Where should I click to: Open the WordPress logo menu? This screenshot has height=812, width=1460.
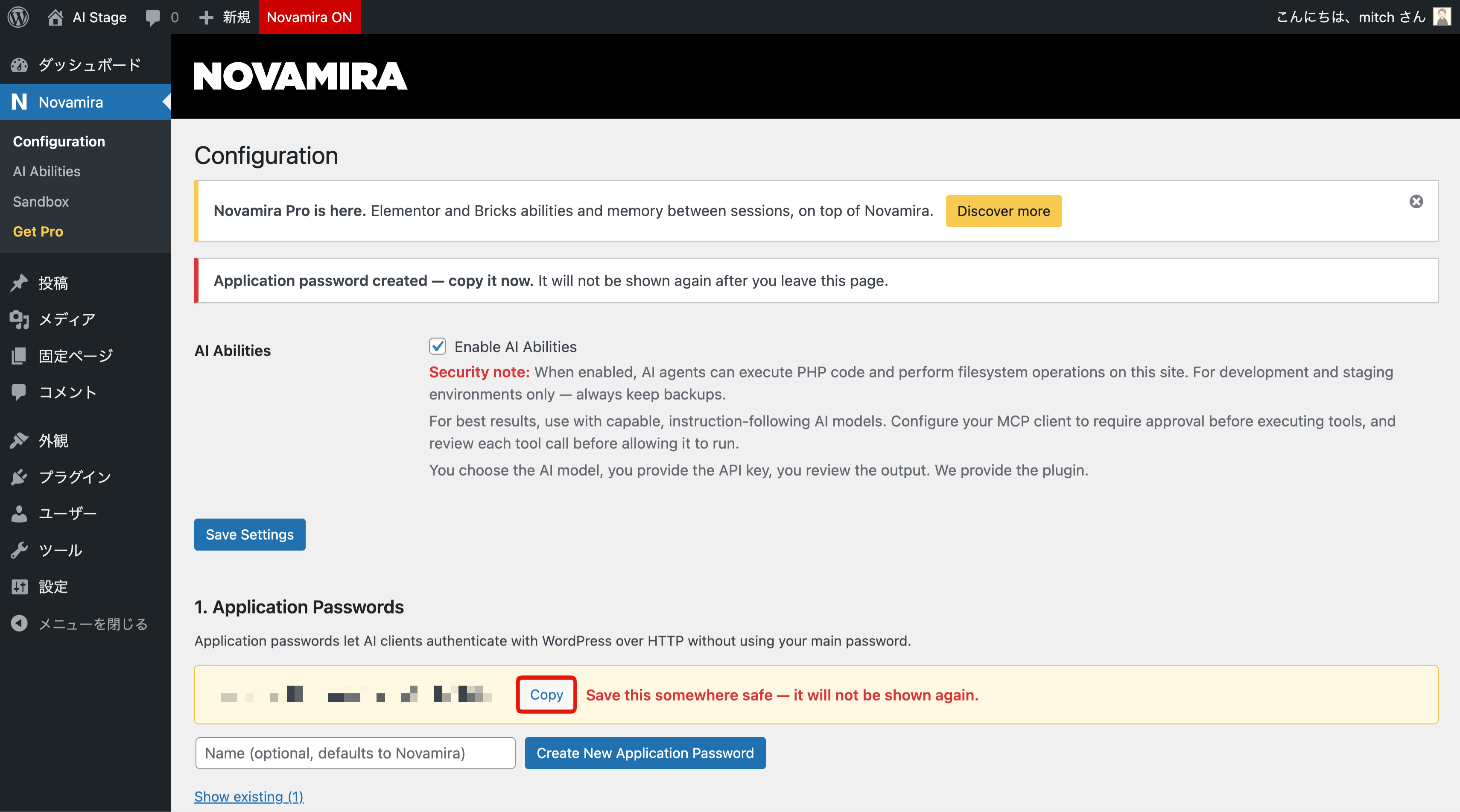[18, 17]
